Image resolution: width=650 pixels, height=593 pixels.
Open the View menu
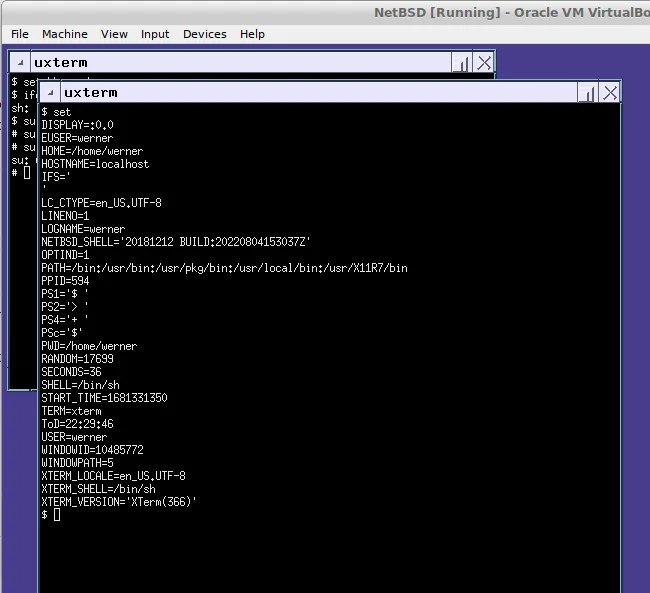click(114, 34)
